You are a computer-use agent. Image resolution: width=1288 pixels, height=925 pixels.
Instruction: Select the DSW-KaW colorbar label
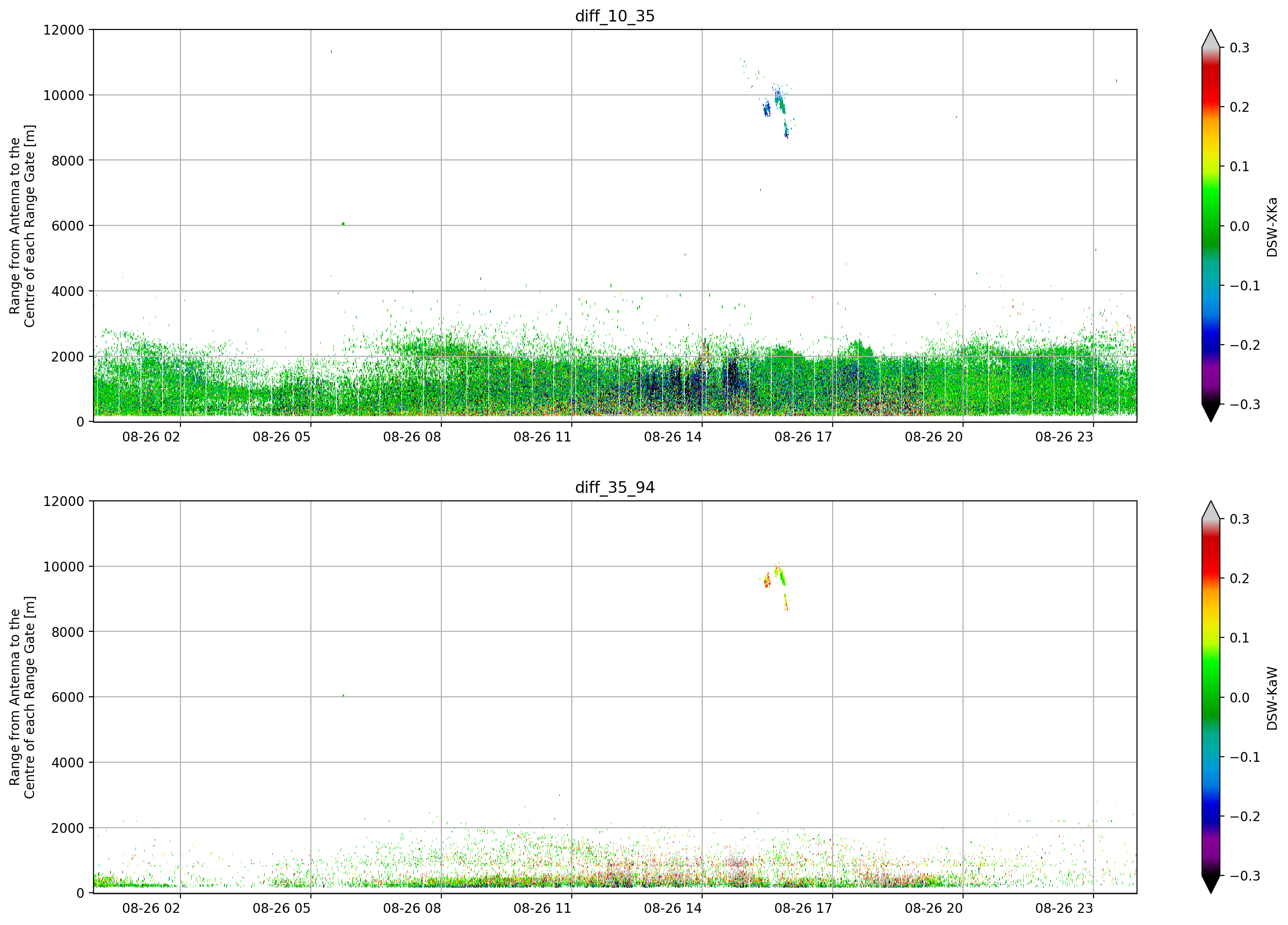pyautogui.click(x=1272, y=698)
